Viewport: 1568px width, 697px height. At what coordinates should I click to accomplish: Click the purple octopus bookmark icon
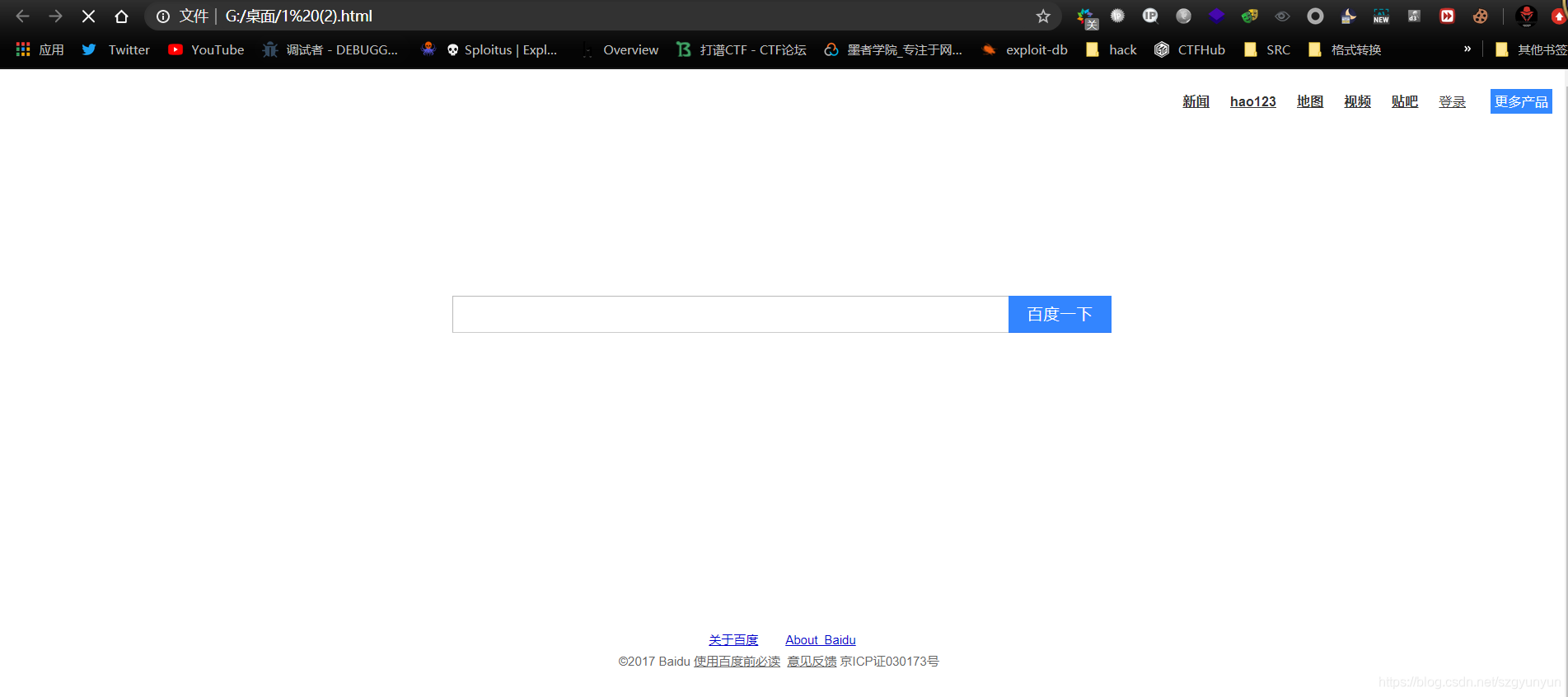click(428, 49)
